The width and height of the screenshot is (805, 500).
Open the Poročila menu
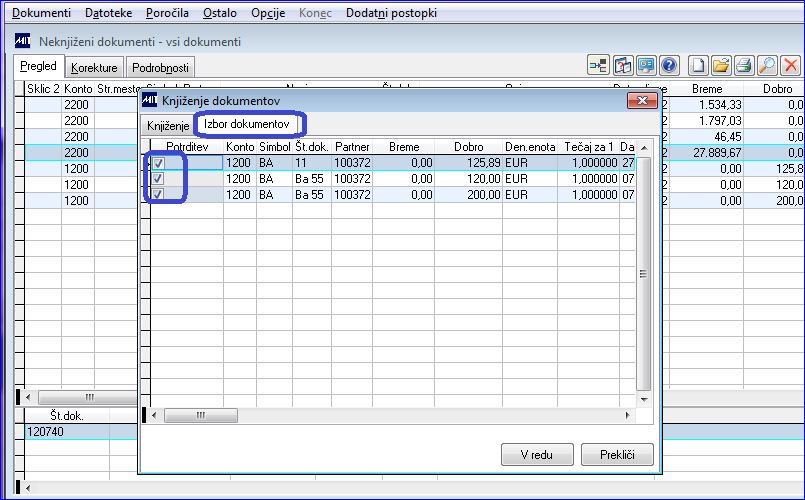tap(167, 13)
